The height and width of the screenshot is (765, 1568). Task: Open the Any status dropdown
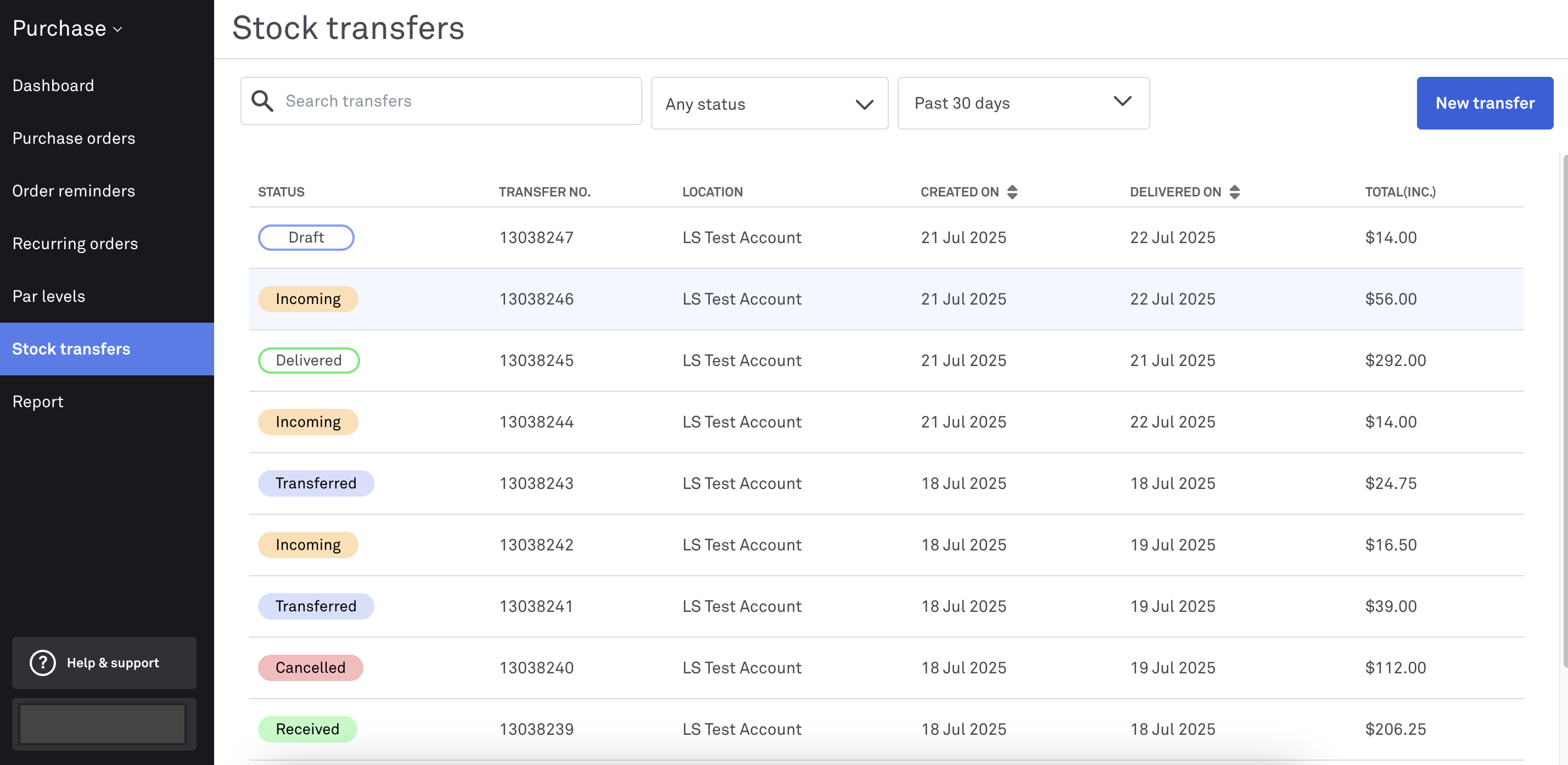point(769,104)
